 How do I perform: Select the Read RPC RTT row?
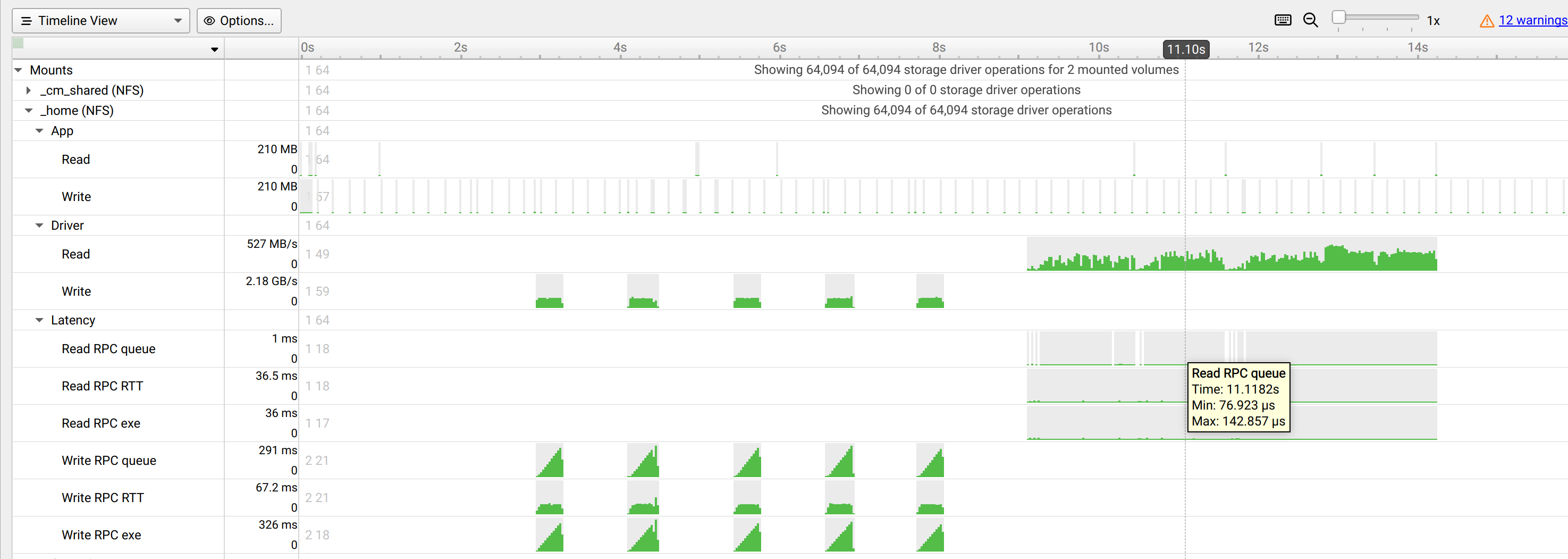(102, 386)
